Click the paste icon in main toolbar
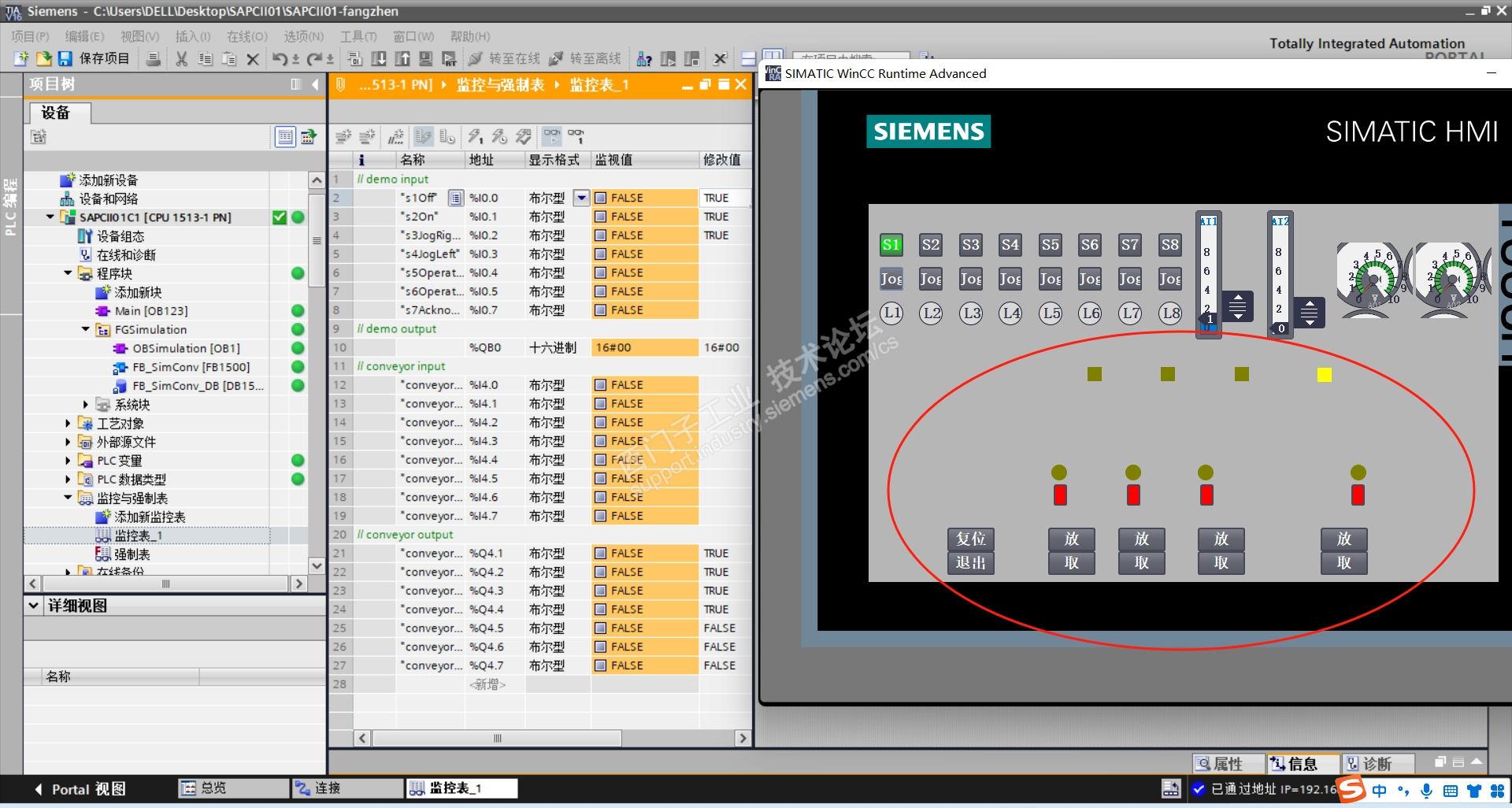The image size is (1512, 808). (x=229, y=59)
